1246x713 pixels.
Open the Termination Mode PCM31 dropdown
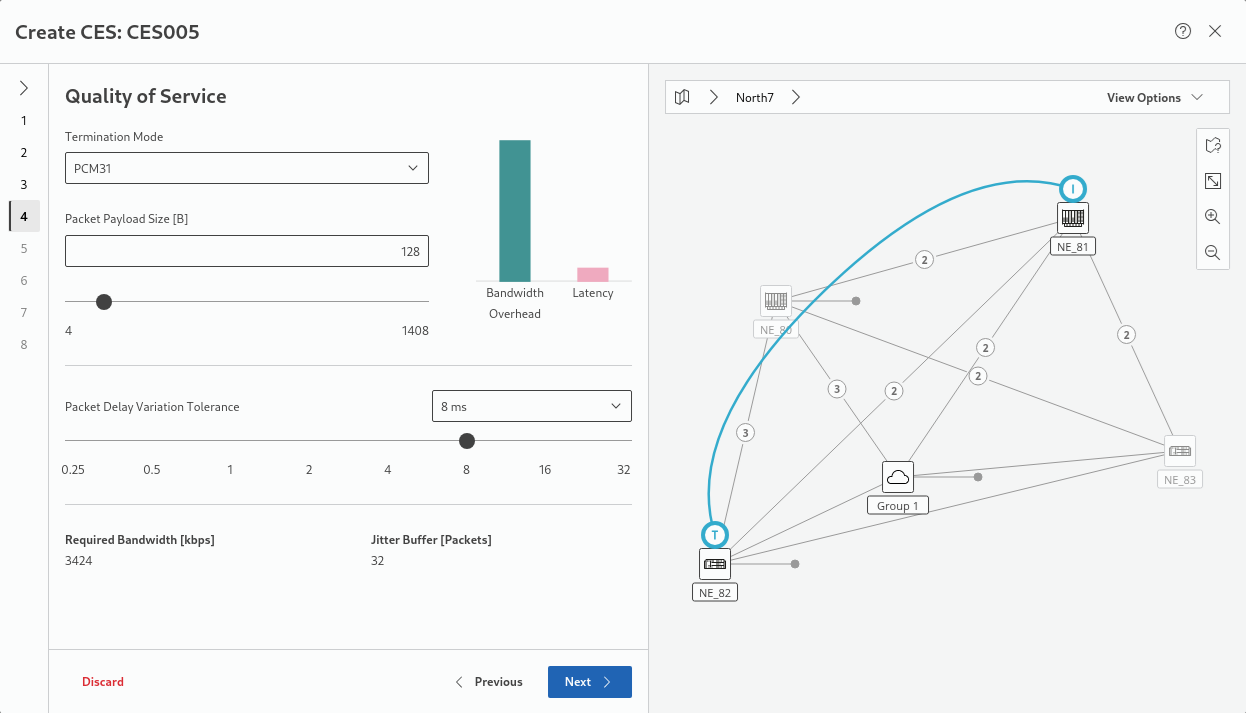[x=247, y=168]
